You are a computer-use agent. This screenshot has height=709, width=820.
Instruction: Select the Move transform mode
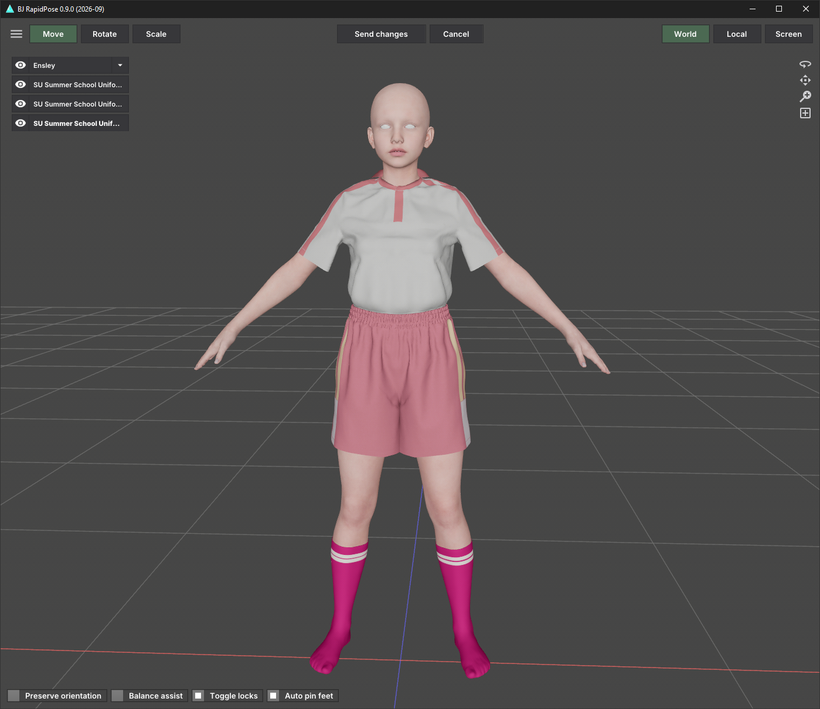[x=53, y=34]
